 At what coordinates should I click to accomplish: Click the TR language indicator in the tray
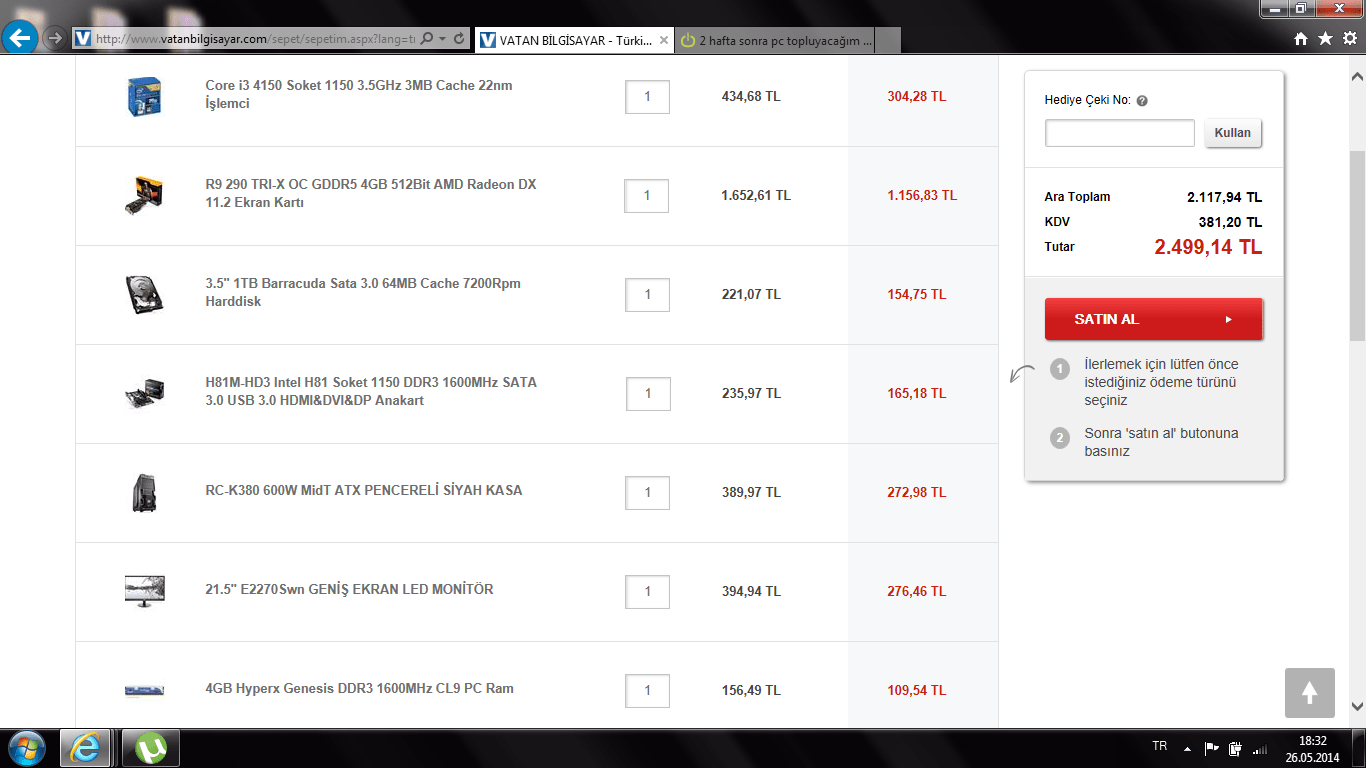click(1160, 747)
